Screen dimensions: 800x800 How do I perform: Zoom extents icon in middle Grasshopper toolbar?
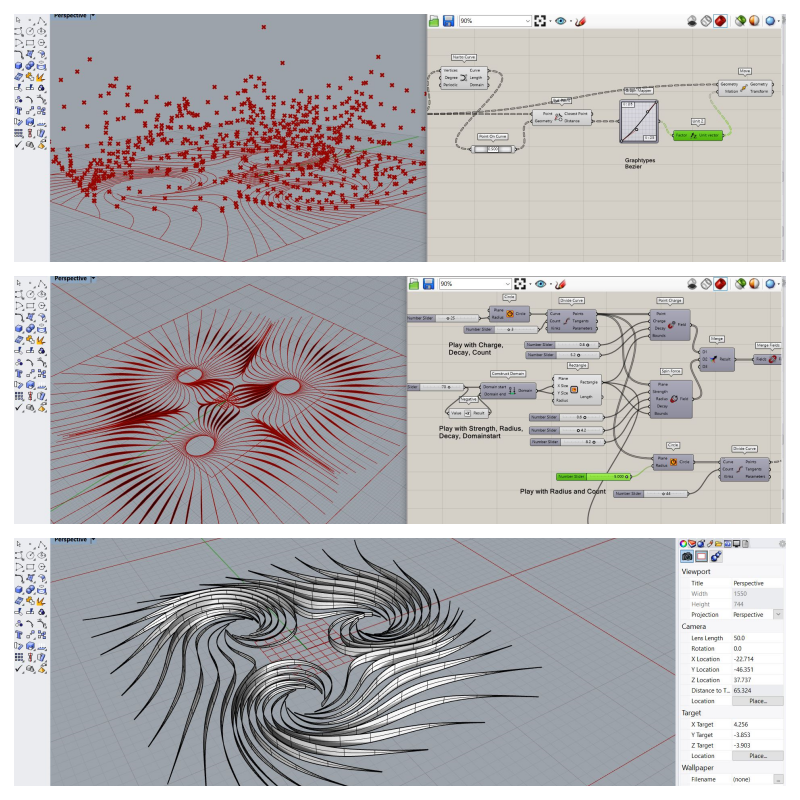pos(520,284)
